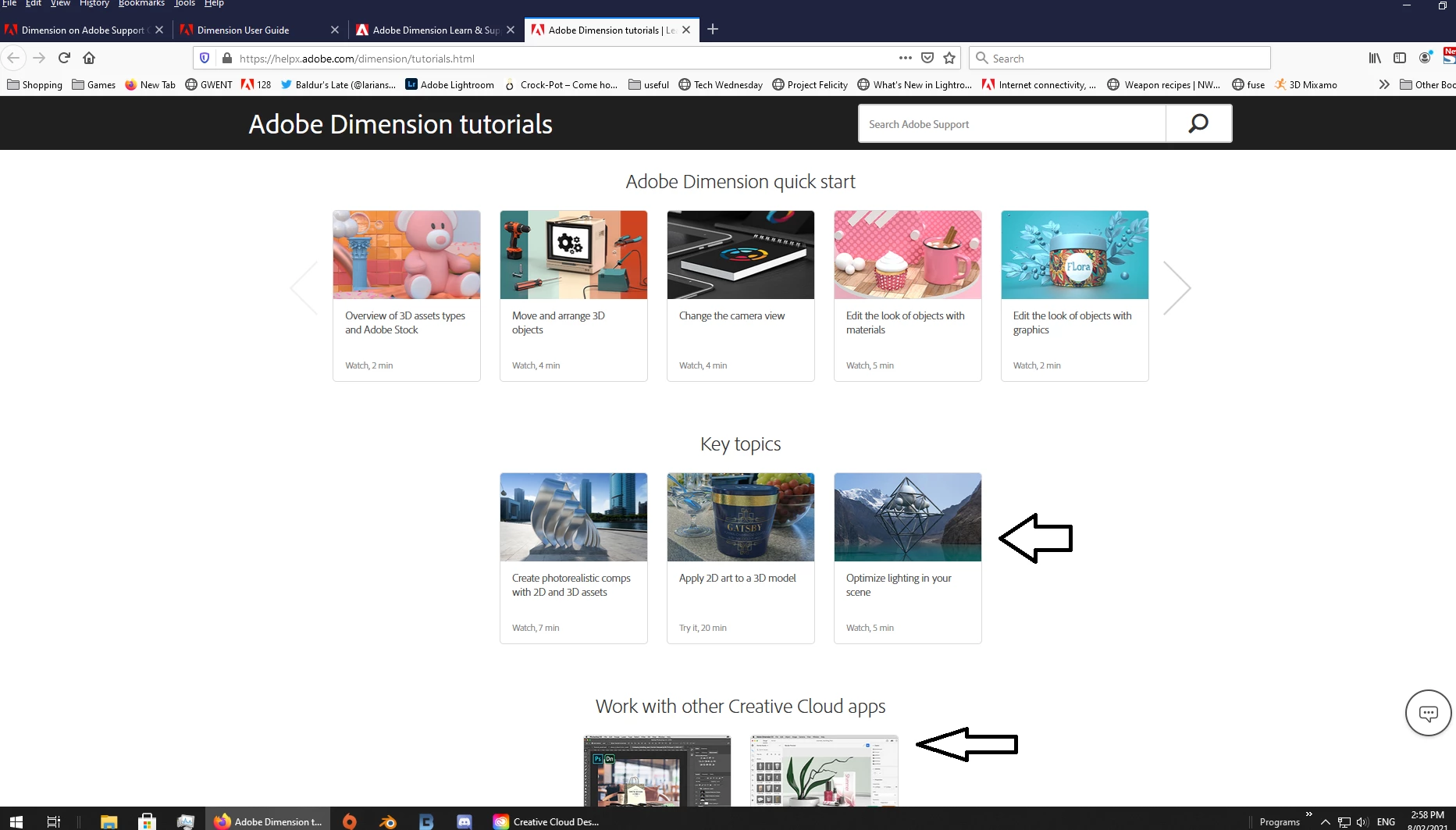Click the plant product mockup tutorial thumbnail
This screenshot has width=1456, height=830.
824,771
